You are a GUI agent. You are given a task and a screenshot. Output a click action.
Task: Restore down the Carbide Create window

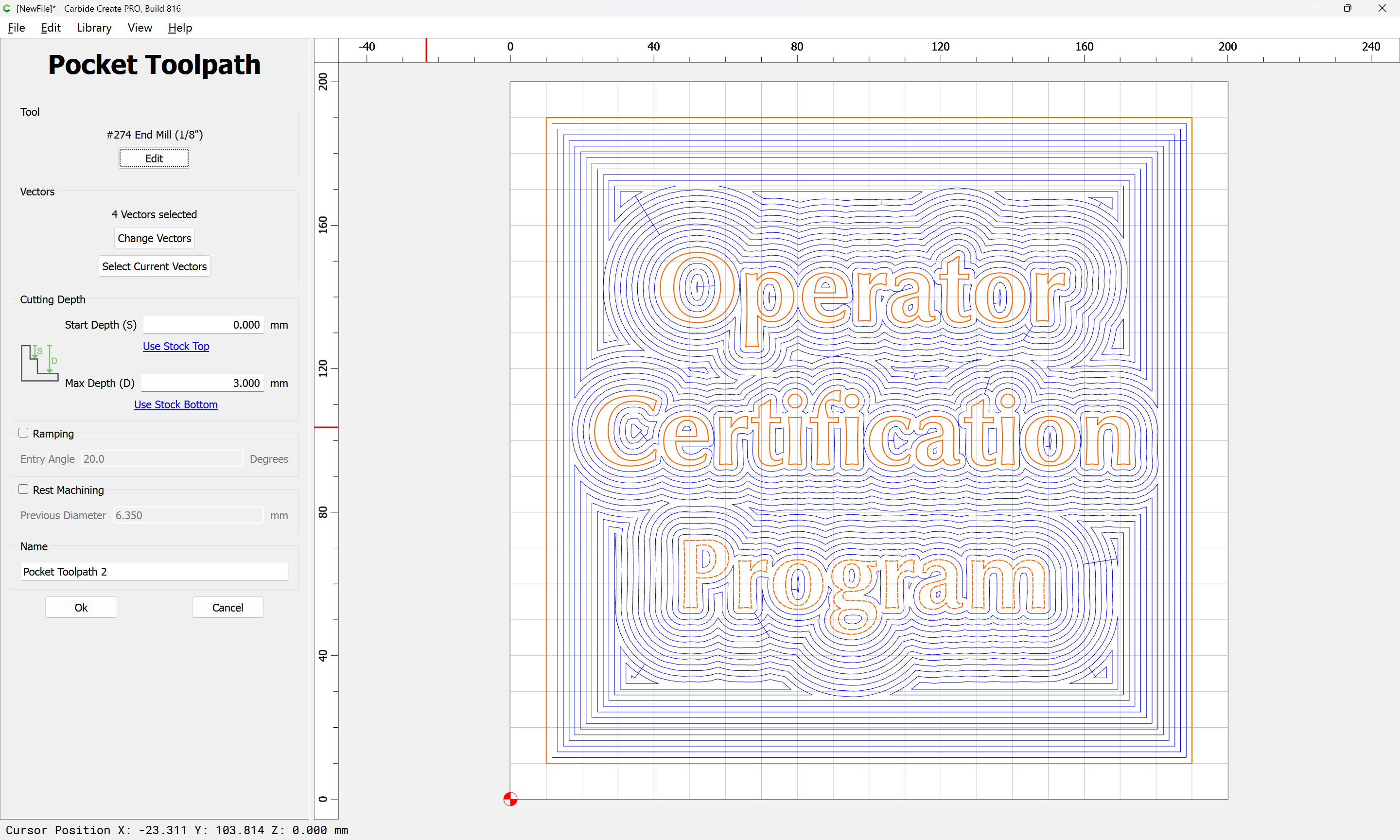click(x=1348, y=8)
